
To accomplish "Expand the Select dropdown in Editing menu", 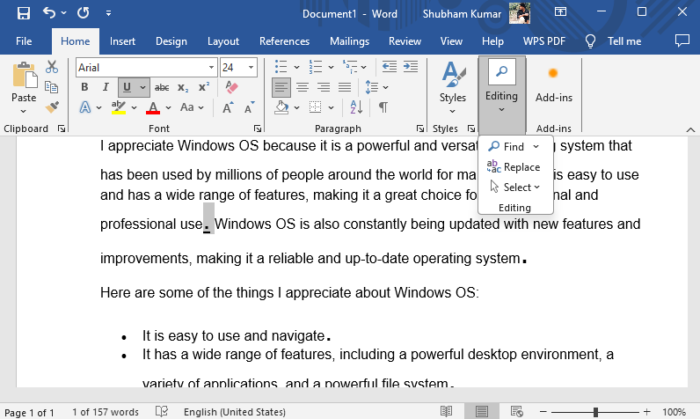I will tap(521, 187).
